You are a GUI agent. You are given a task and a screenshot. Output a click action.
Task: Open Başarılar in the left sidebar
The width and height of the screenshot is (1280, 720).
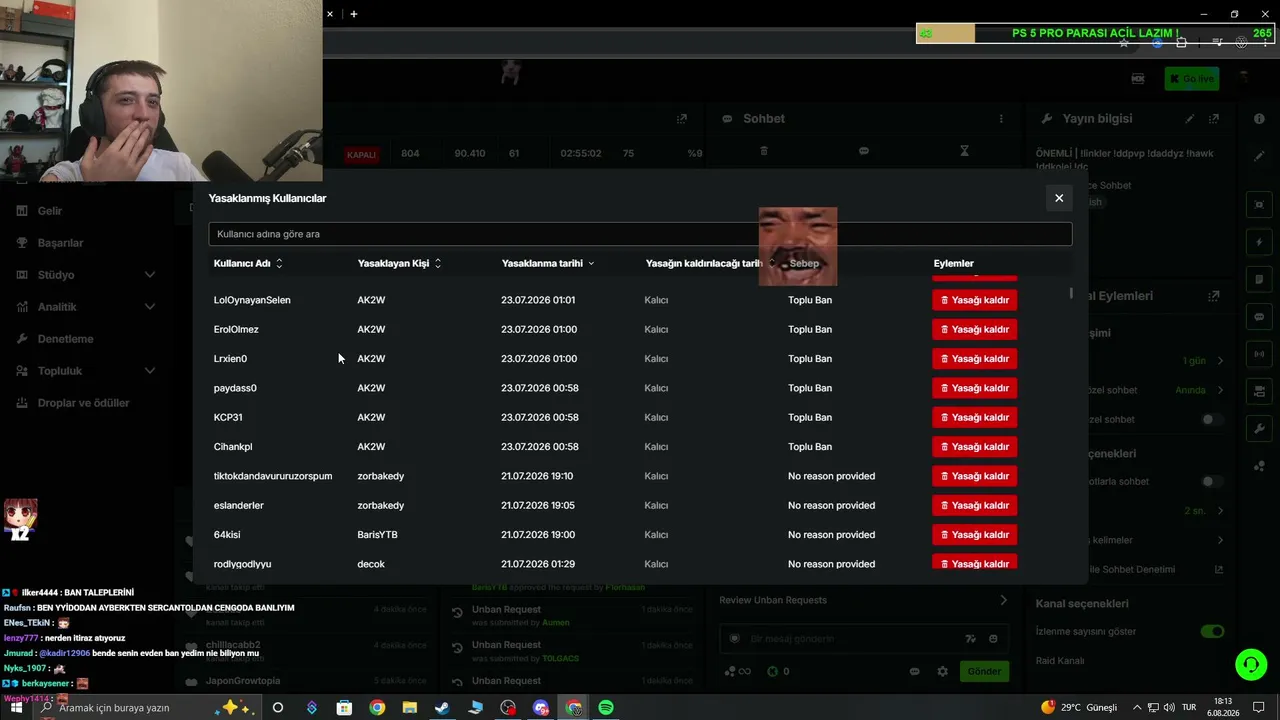point(60,243)
